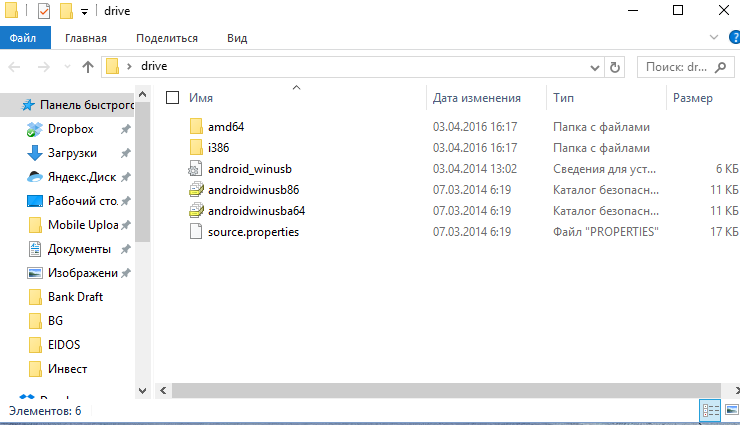Select the i386 folder icon

[x=196, y=148]
